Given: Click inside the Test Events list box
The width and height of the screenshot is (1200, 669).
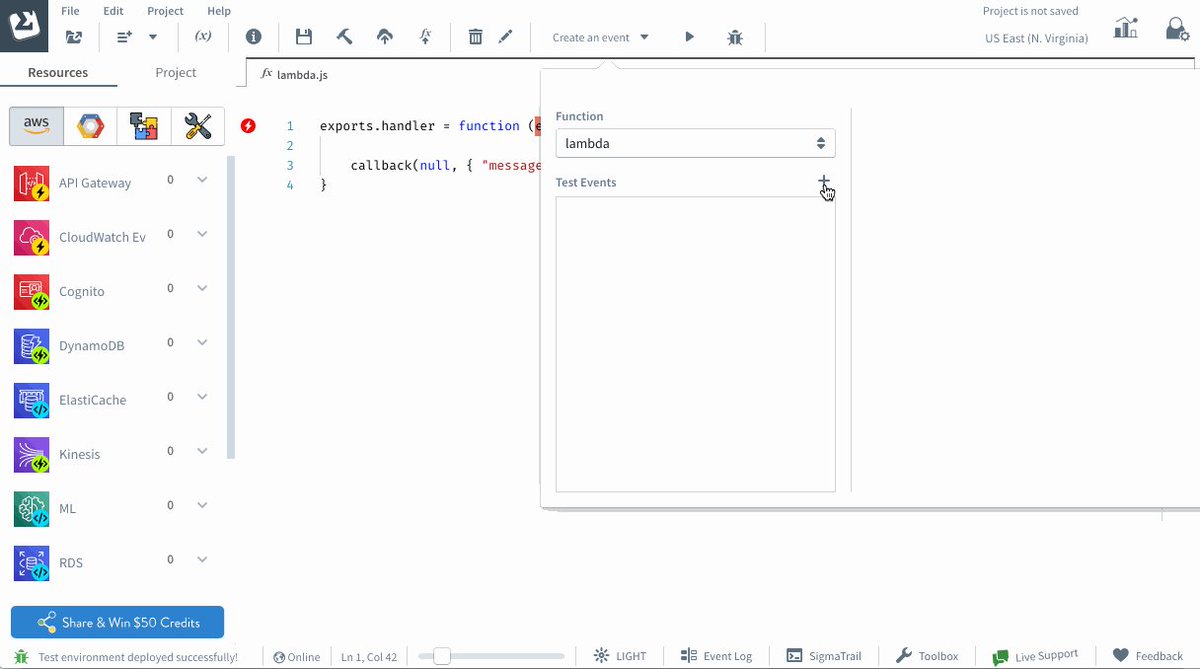Looking at the screenshot, I should click(695, 344).
